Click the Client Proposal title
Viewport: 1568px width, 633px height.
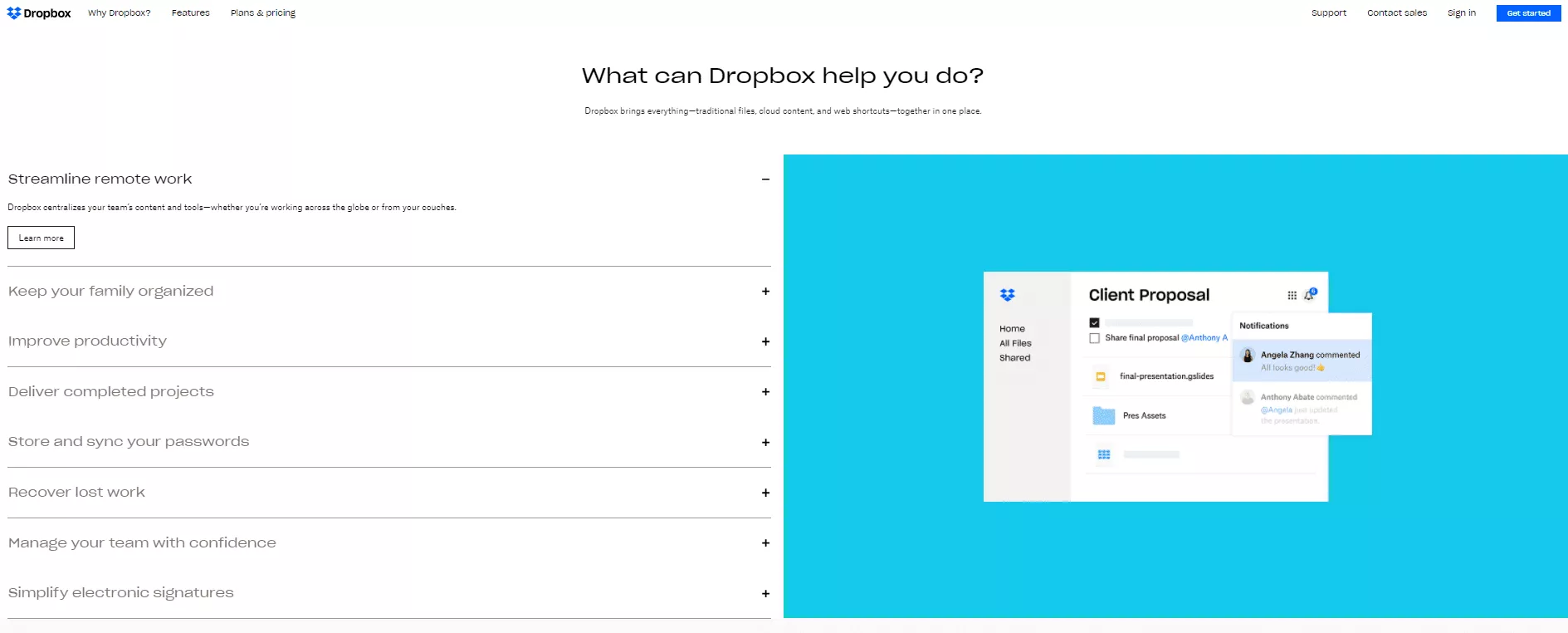1150,295
